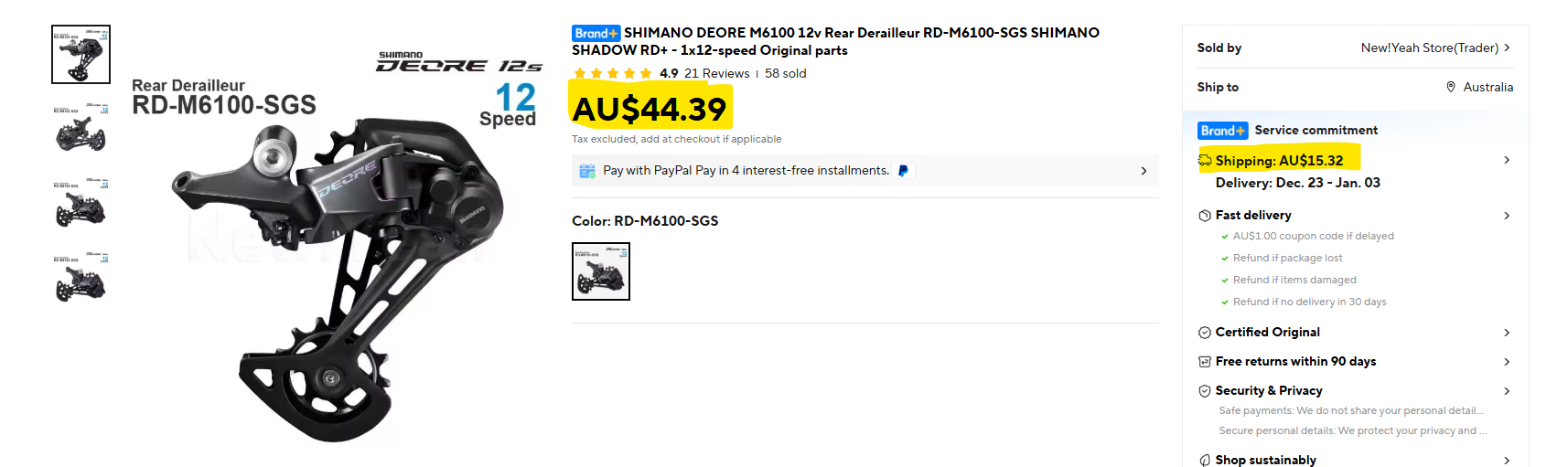Open the 21 Reviews link
Screen dimensions: 1568x467
(716, 73)
